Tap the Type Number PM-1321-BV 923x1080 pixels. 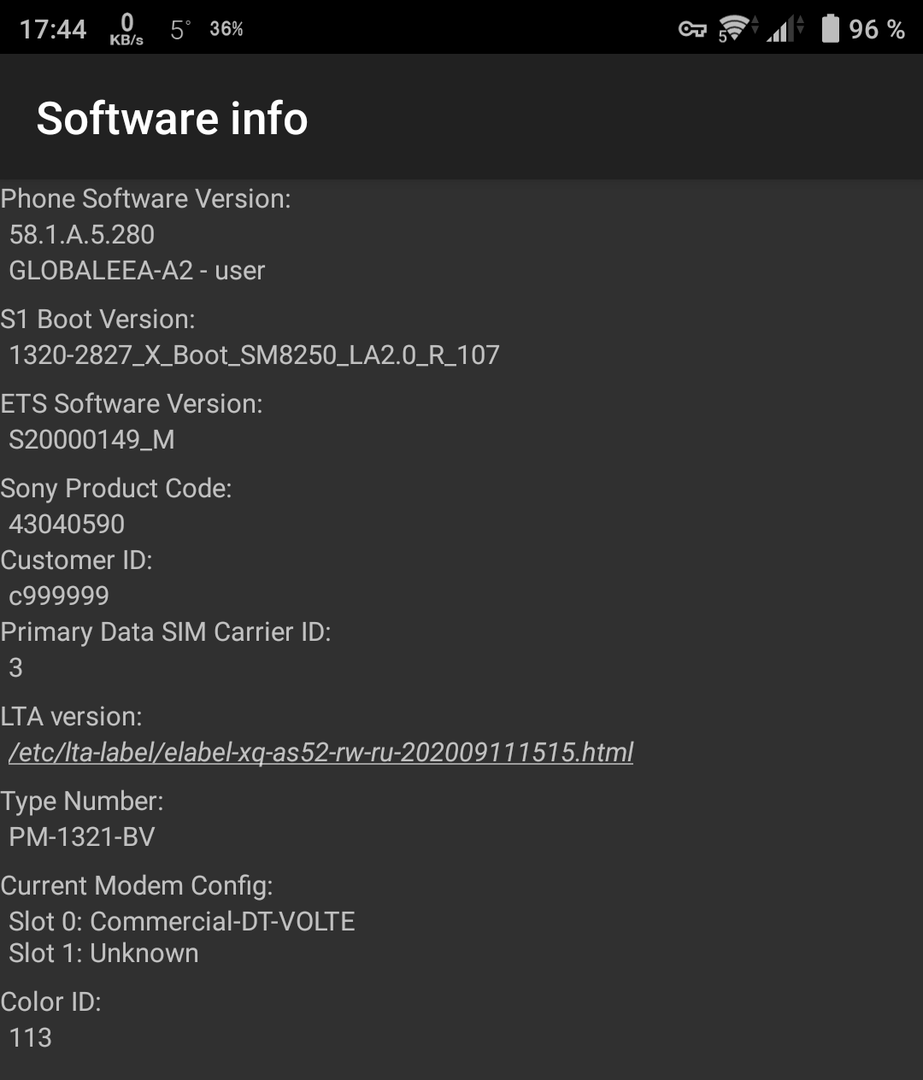click(x=82, y=837)
